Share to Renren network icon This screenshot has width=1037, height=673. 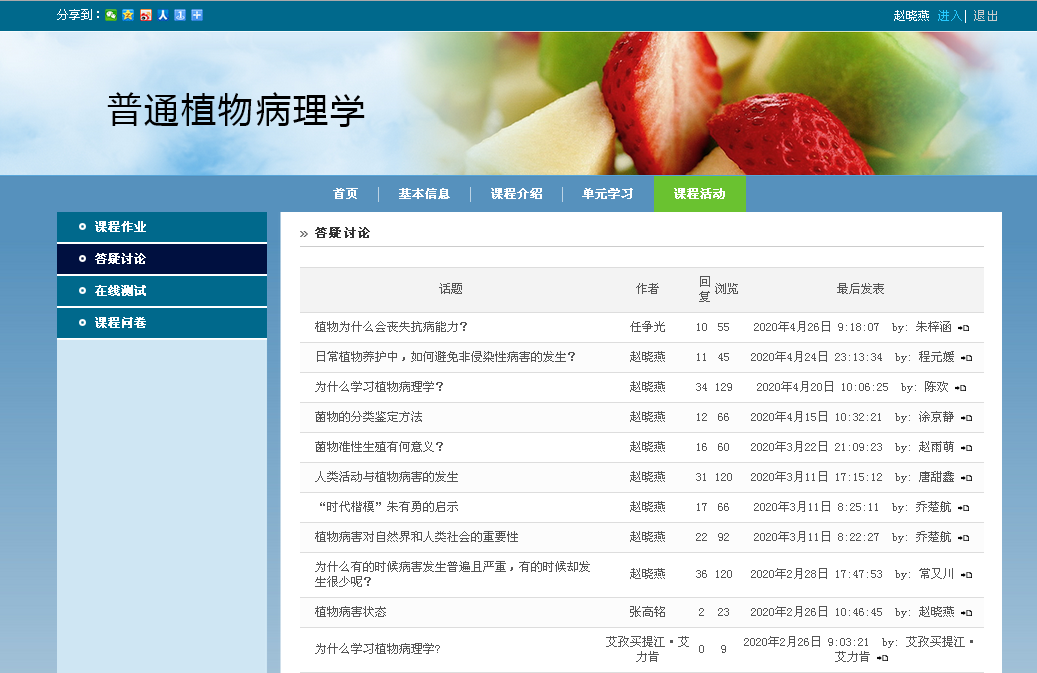[x=162, y=15]
